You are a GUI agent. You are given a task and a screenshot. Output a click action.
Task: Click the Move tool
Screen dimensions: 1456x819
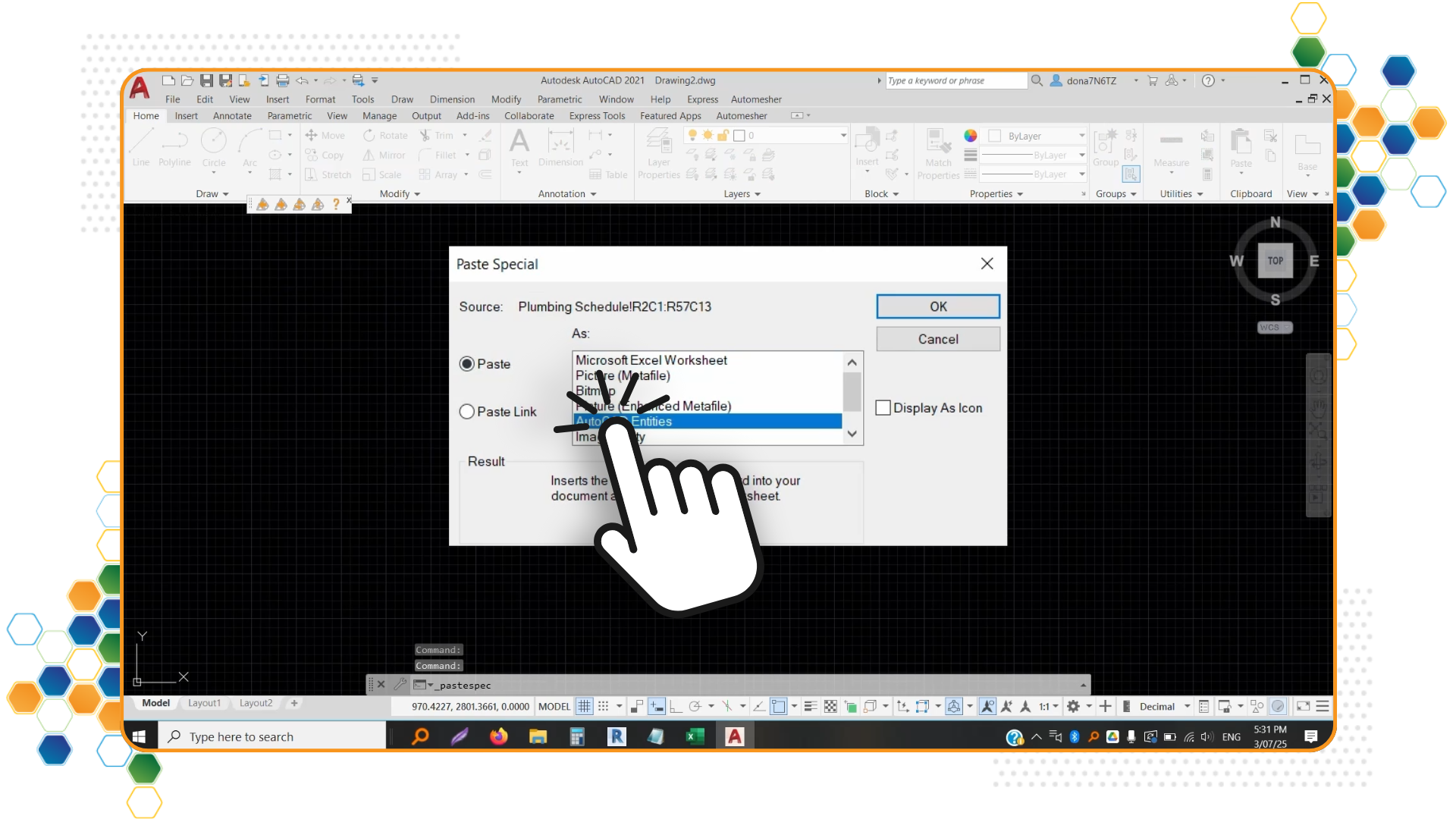[x=325, y=136]
